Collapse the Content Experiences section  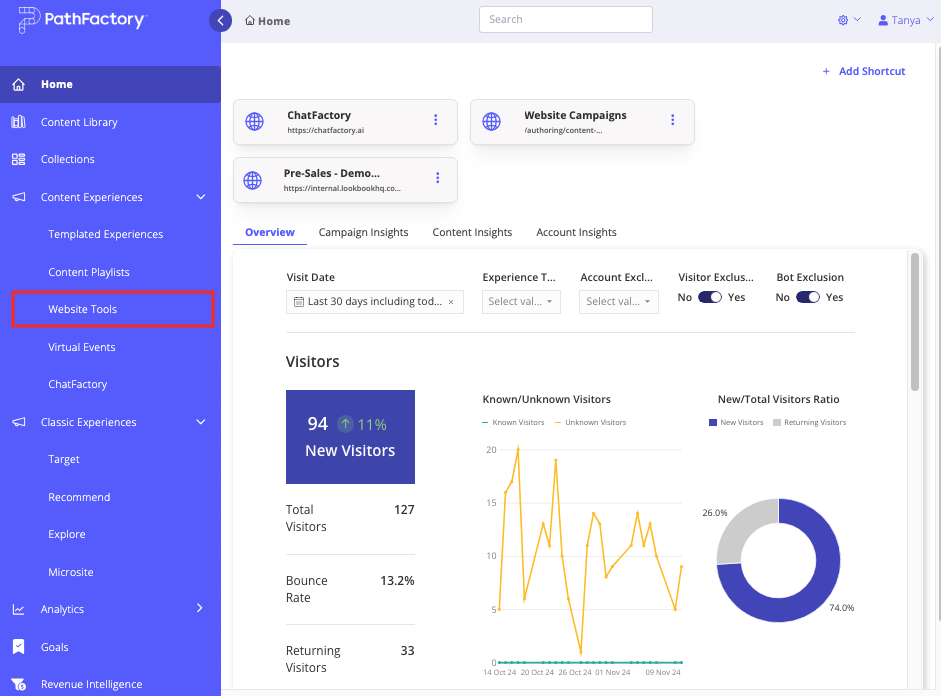(201, 197)
